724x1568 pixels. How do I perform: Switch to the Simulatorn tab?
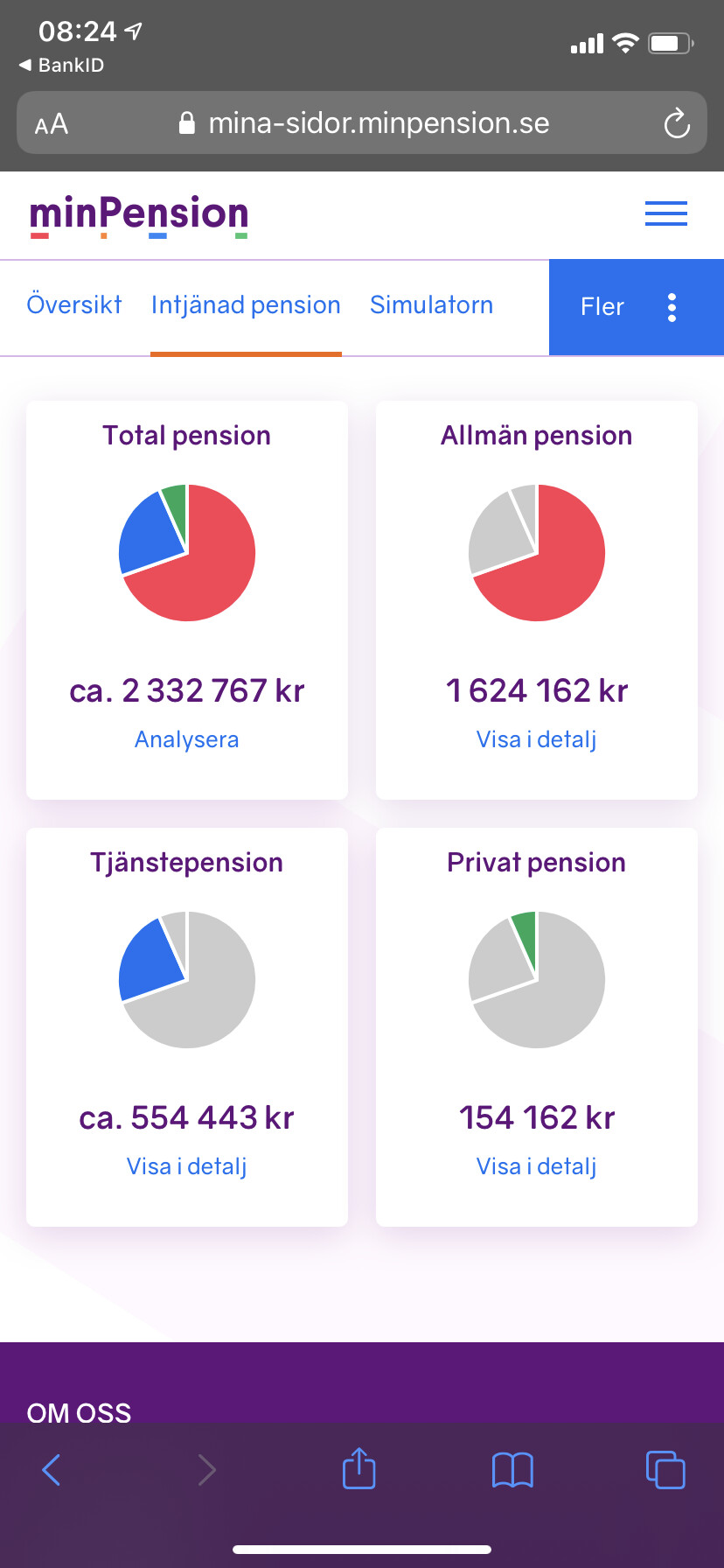431,305
